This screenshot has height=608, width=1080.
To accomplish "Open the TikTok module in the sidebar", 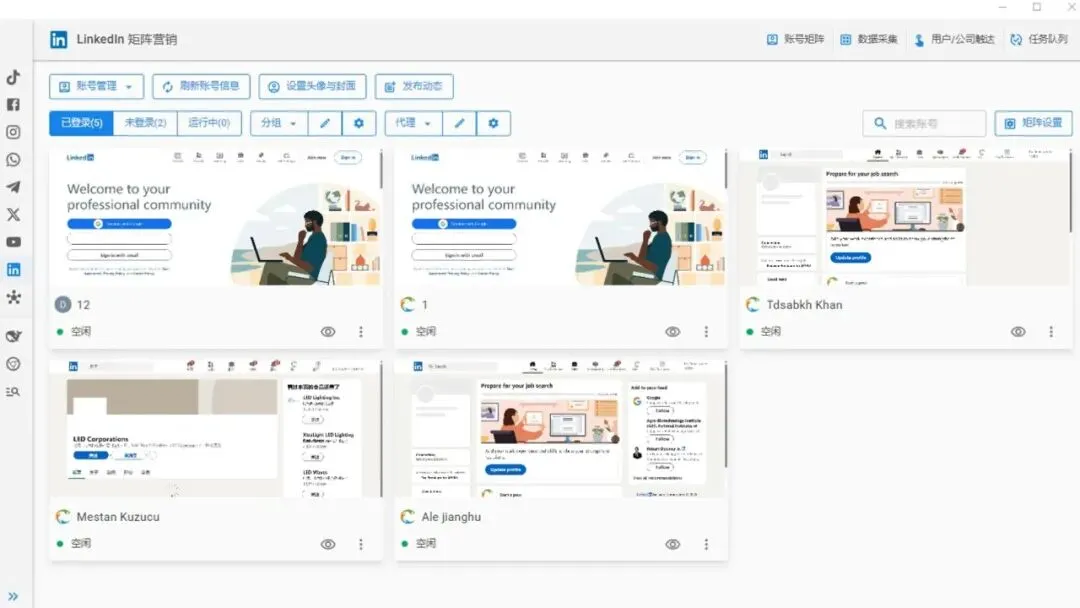I will coord(13,77).
